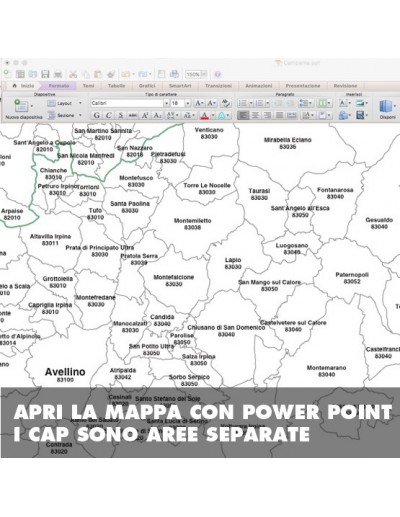This screenshot has height=517, width=400.
Task: Open the zoom 150% dropdown
Action: tap(204, 74)
